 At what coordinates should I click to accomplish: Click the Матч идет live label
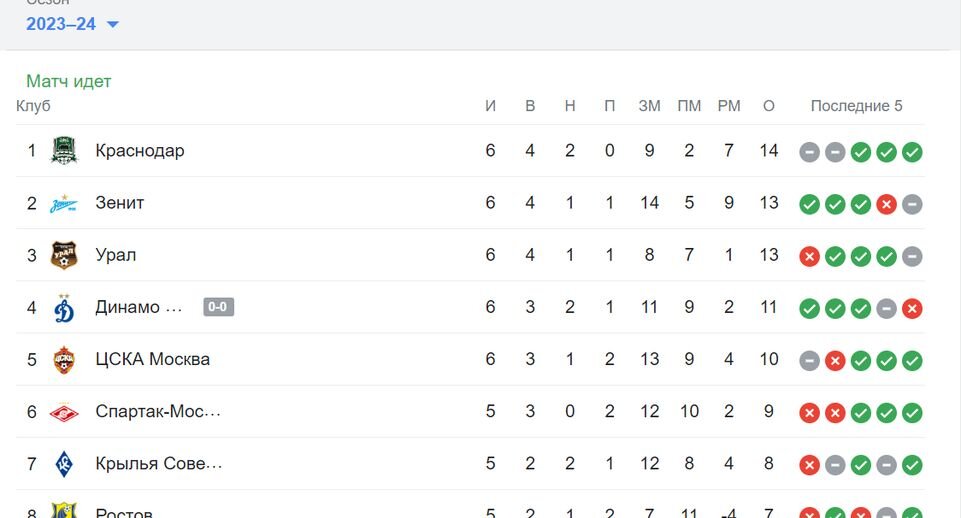click(69, 81)
